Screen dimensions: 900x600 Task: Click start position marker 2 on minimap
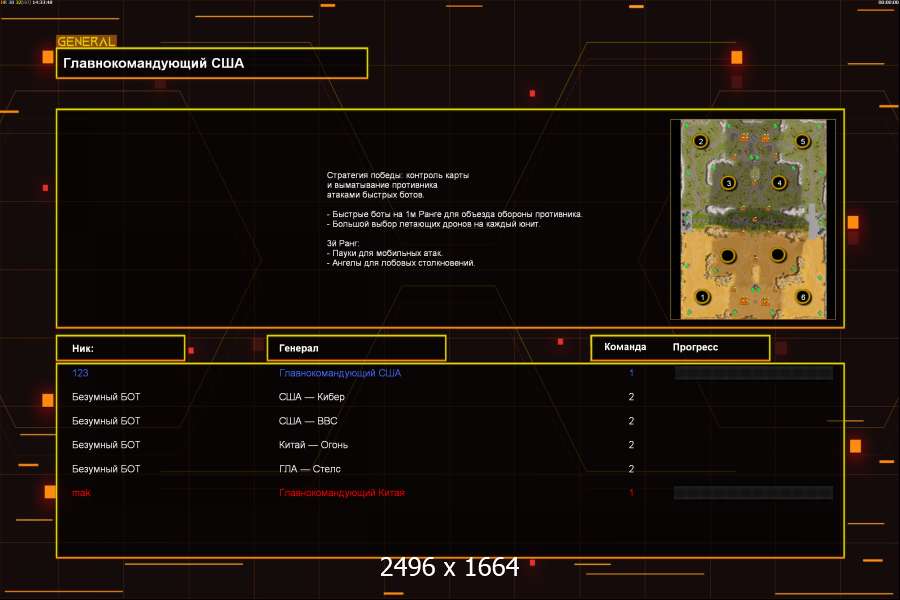(x=700, y=141)
